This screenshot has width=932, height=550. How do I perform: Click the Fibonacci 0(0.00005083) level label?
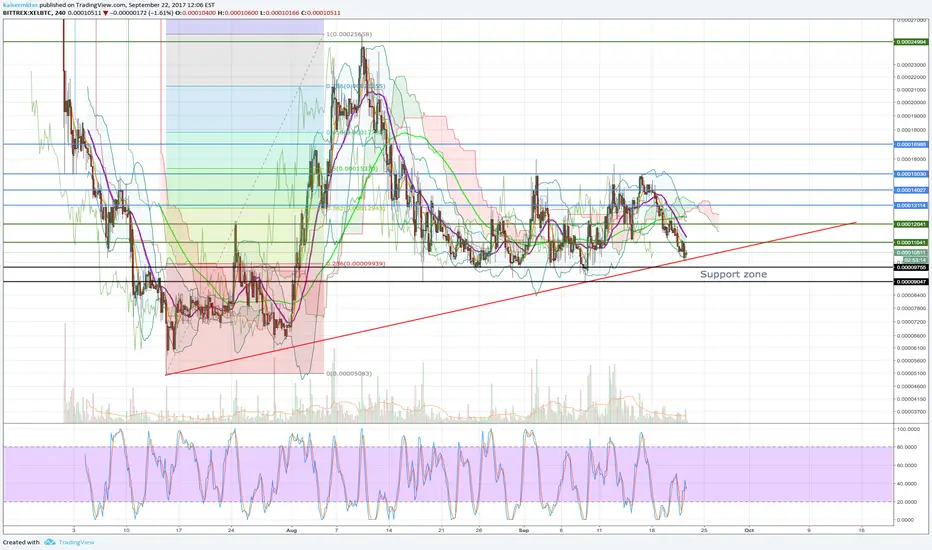(x=349, y=374)
